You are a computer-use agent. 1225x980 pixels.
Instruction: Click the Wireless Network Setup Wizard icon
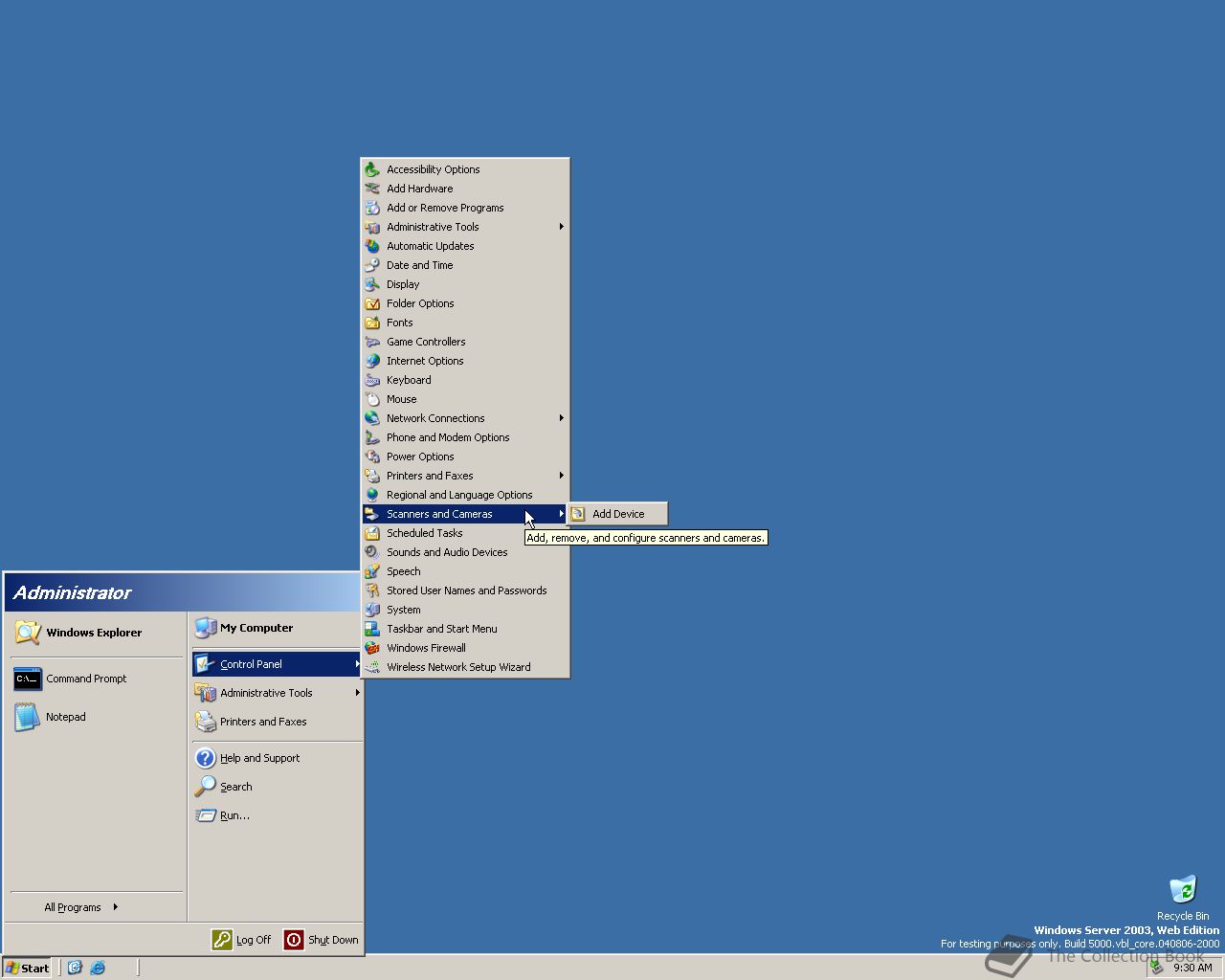tap(372, 667)
